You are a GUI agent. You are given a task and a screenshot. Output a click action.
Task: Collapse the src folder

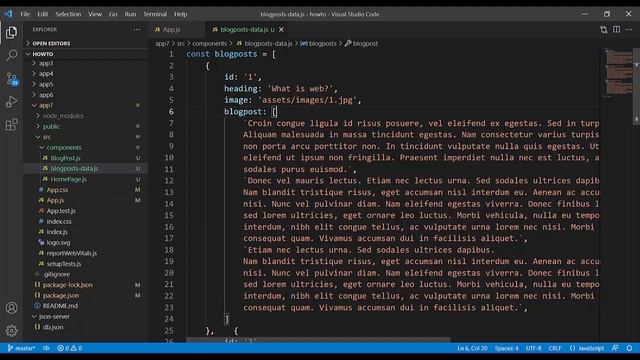pyautogui.click(x=47, y=137)
